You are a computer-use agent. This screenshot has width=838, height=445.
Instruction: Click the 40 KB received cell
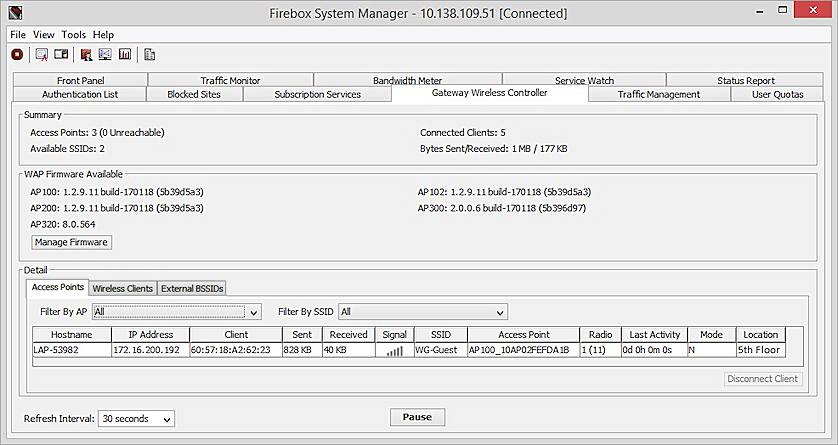coord(348,350)
